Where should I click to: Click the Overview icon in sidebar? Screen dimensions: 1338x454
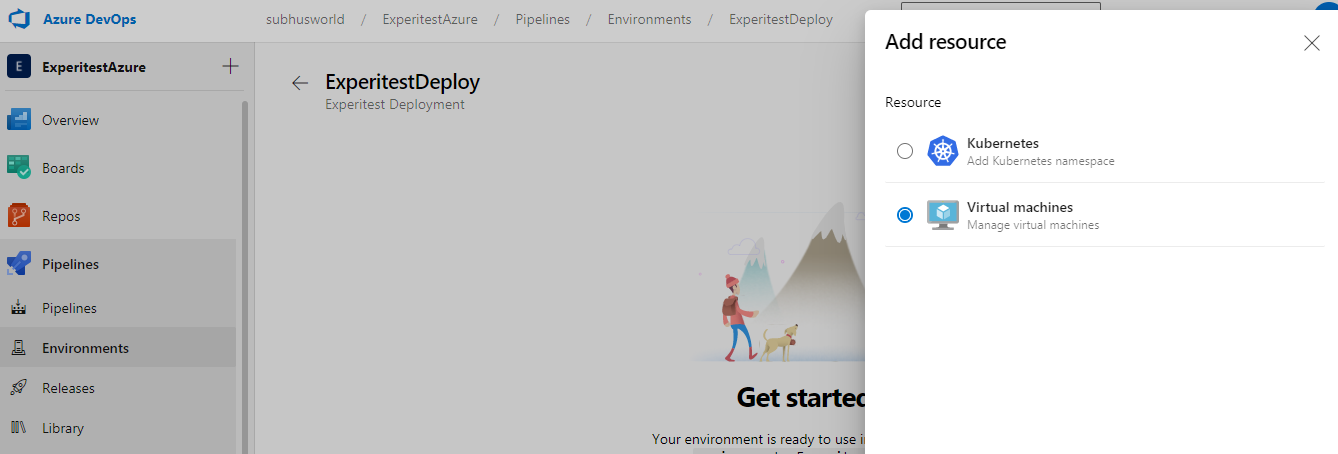(x=19, y=120)
